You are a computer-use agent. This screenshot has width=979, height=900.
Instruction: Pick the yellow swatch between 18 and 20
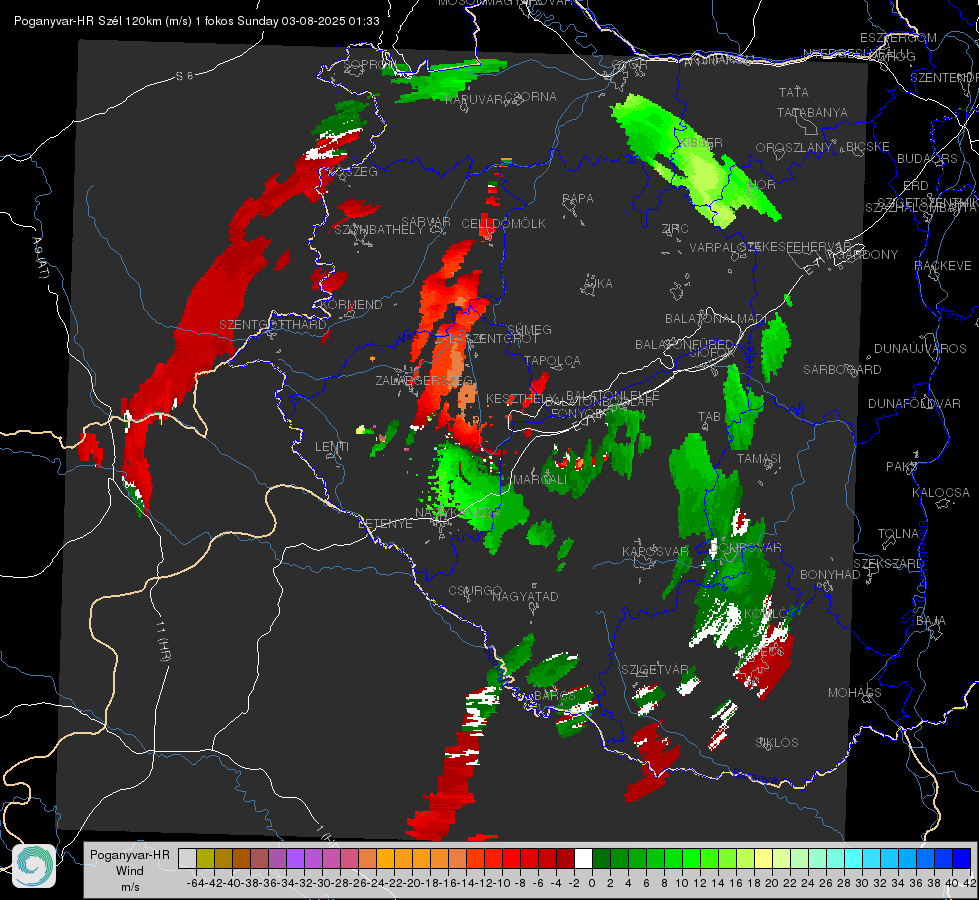[763, 858]
